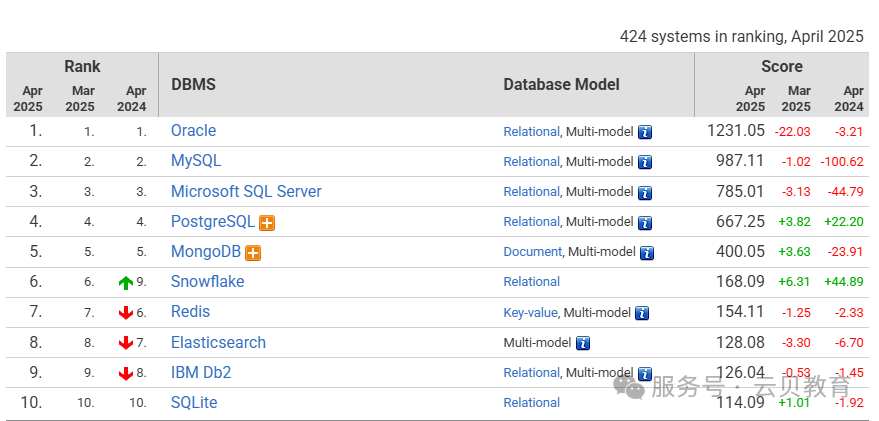Viewport: 879px width, 421px height.
Task: Click the +22.20 value in PostgreSQL row
Action: (x=844, y=222)
